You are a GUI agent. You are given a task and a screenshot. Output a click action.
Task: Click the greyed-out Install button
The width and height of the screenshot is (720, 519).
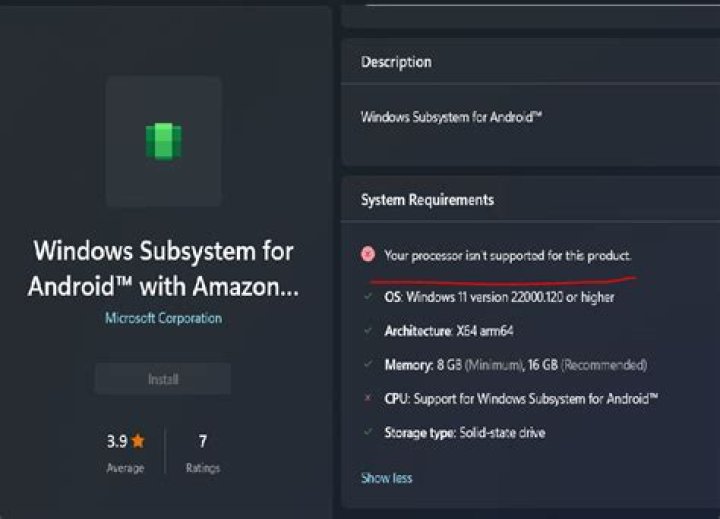(x=163, y=379)
